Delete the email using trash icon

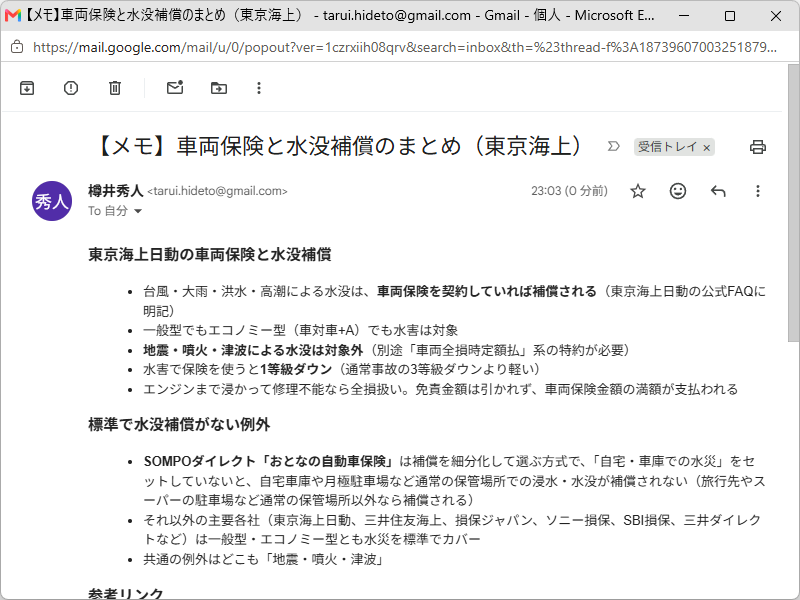point(115,88)
